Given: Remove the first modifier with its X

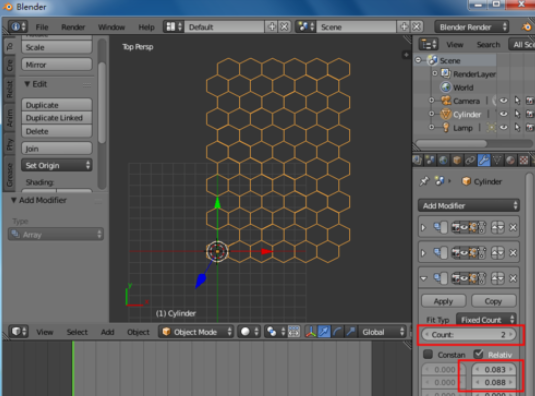Looking at the screenshot, I should point(513,228).
